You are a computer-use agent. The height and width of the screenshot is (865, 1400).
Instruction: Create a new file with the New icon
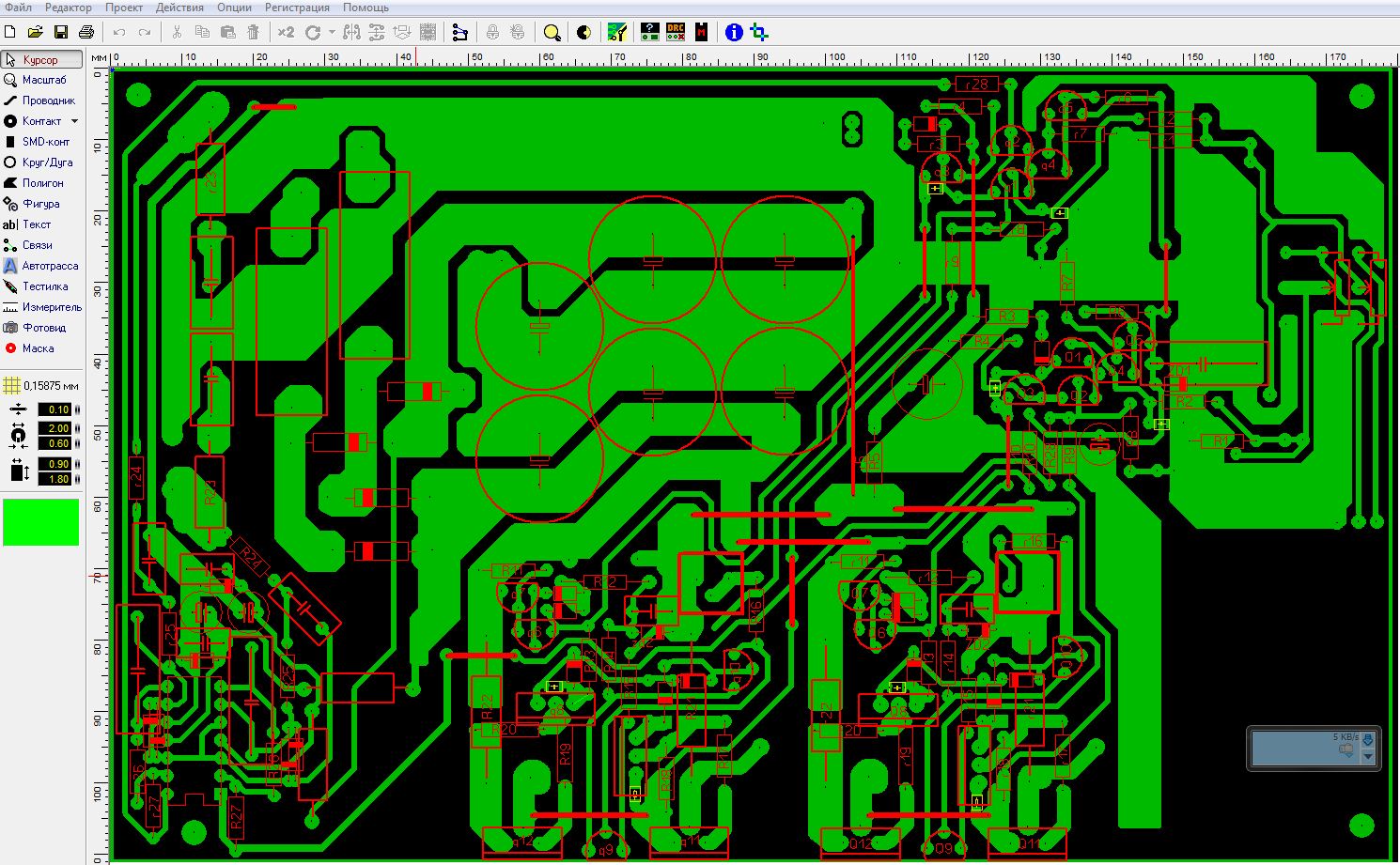[x=9, y=32]
